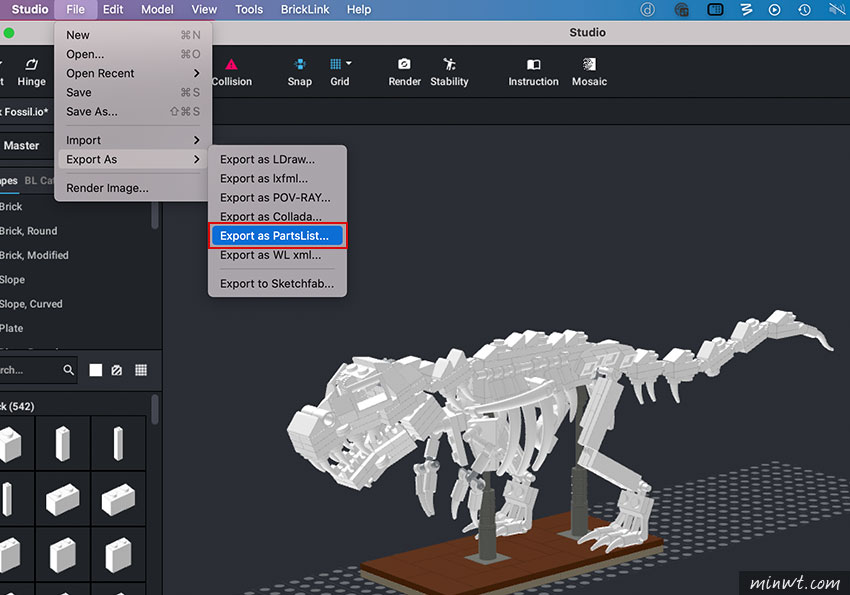Select Export as WL xml...

277,255
